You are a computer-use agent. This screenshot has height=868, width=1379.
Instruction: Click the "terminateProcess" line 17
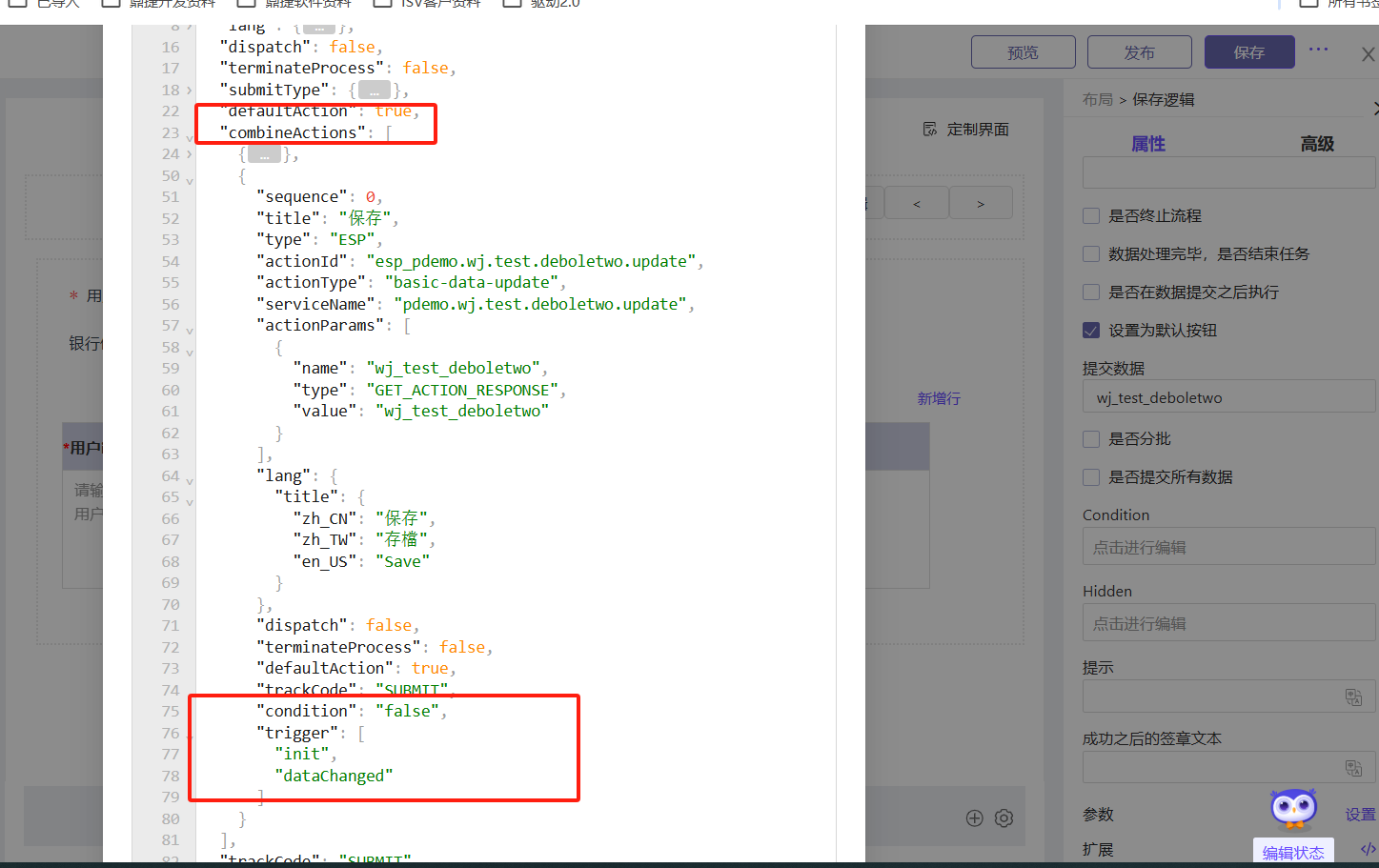pyautogui.click(x=337, y=68)
